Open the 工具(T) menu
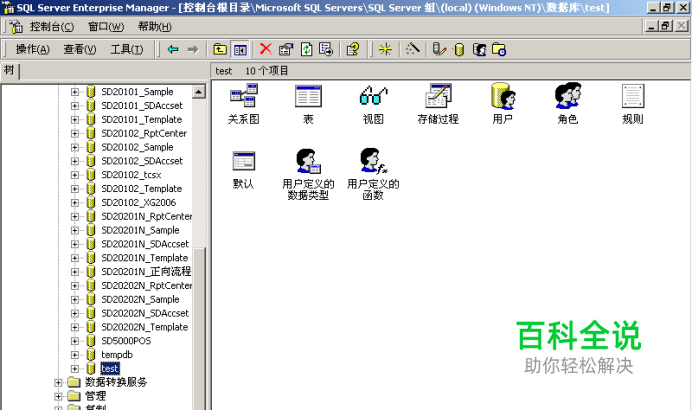Viewport: 692px width, 410px height. (x=127, y=49)
